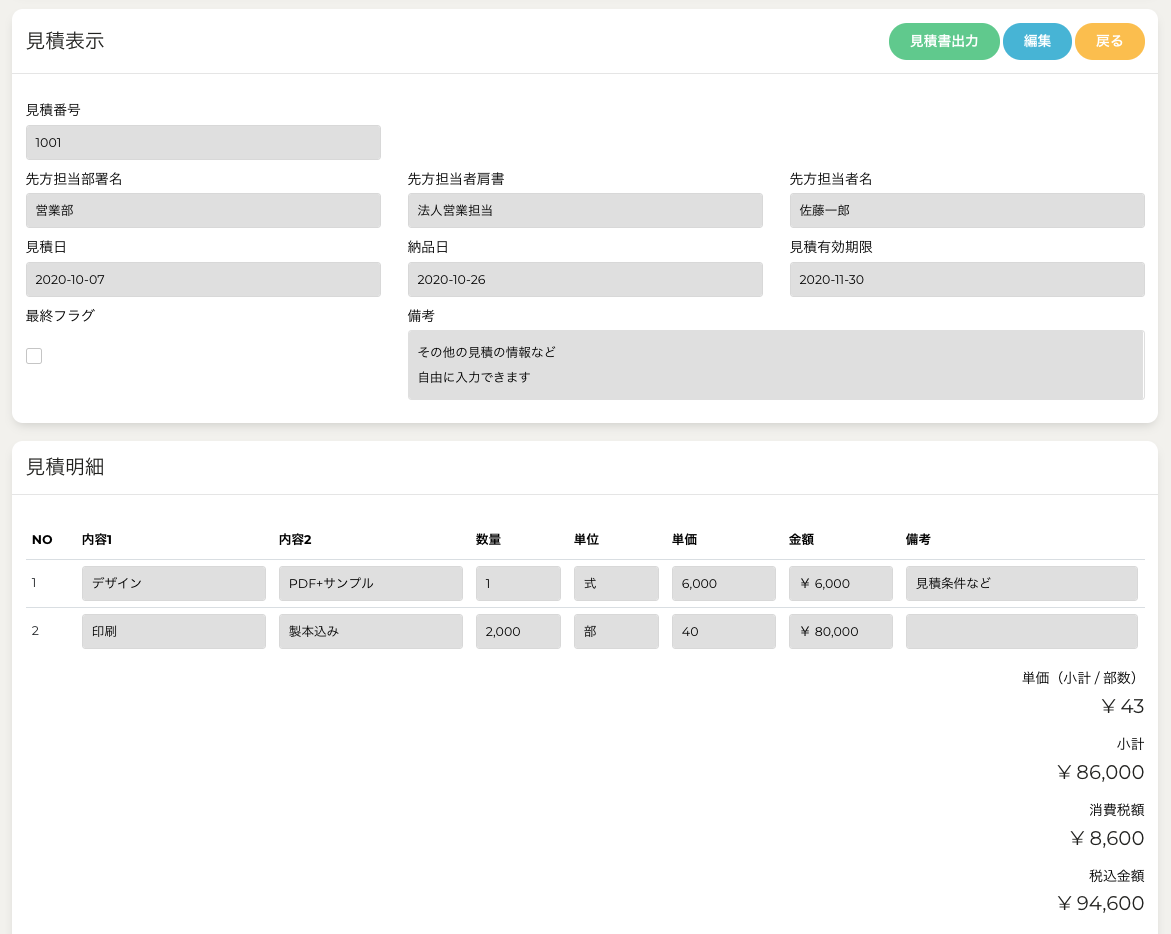Select the デザイン content field in row 1
1171x934 pixels.
click(x=174, y=583)
